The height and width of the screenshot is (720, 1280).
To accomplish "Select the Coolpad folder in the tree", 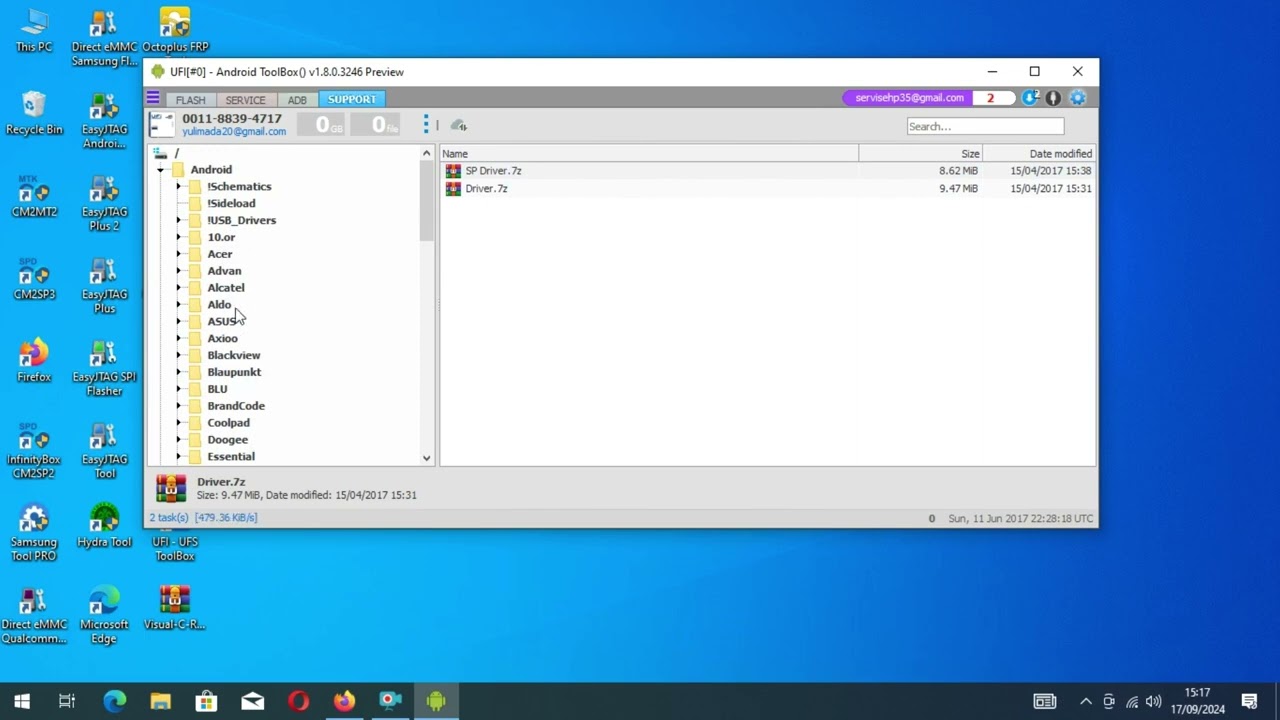I will (x=228, y=423).
